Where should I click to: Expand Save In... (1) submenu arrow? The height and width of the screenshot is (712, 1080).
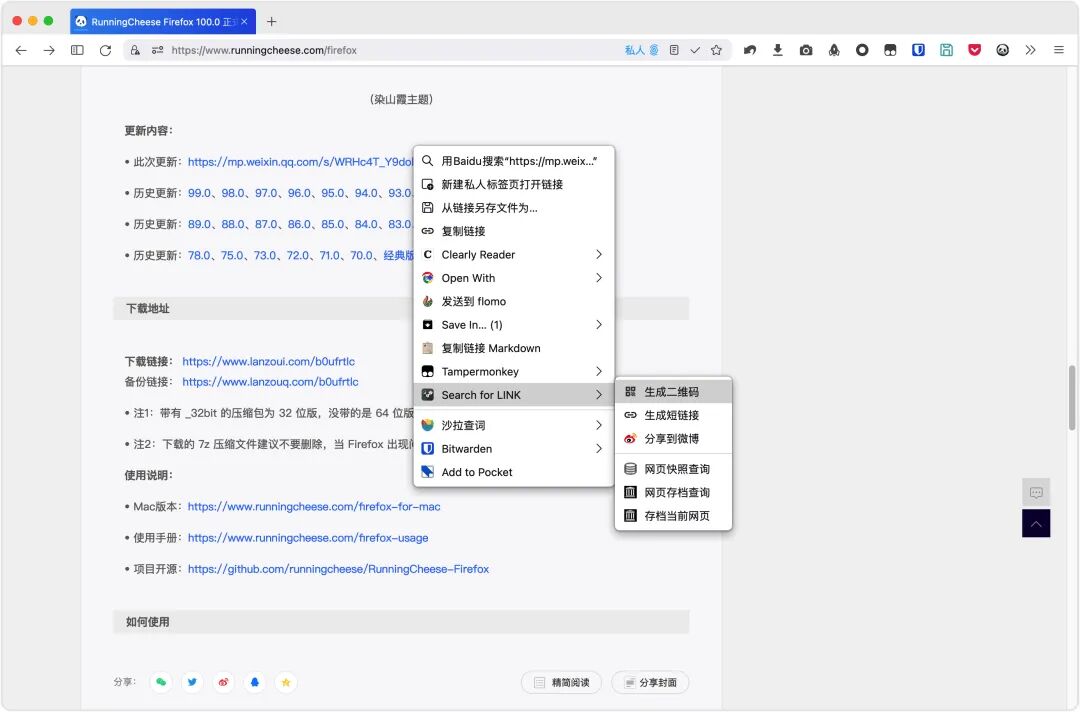pos(599,325)
